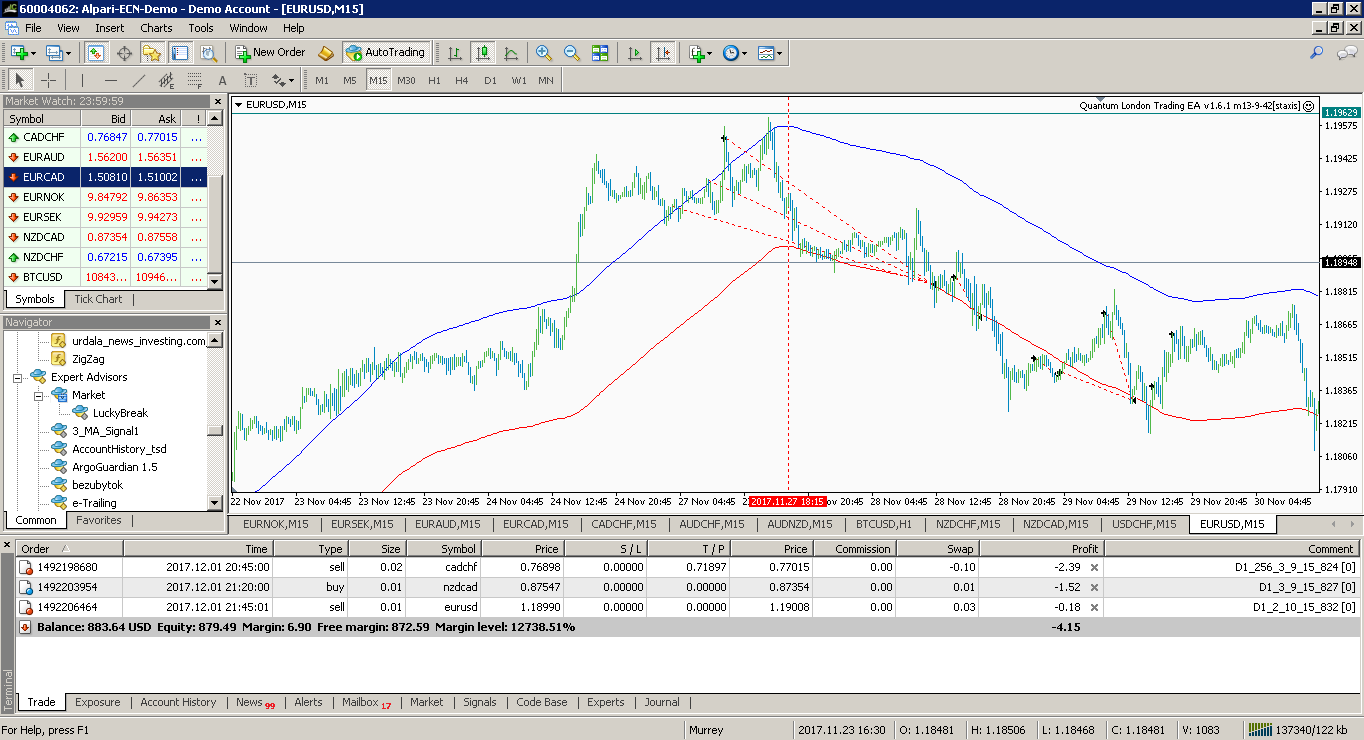Select the vertical line drawing tool

(x=82, y=80)
